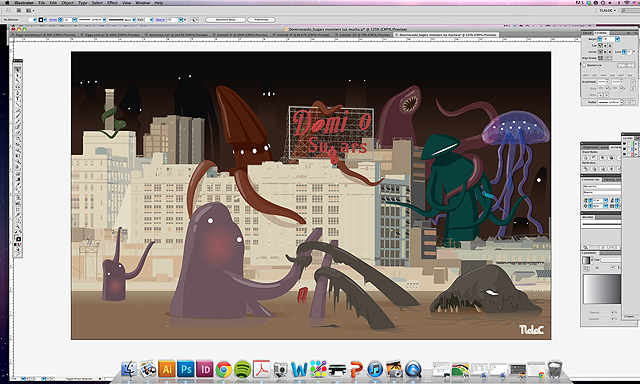Open the Arrange Documents icon

[x=29, y=11]
